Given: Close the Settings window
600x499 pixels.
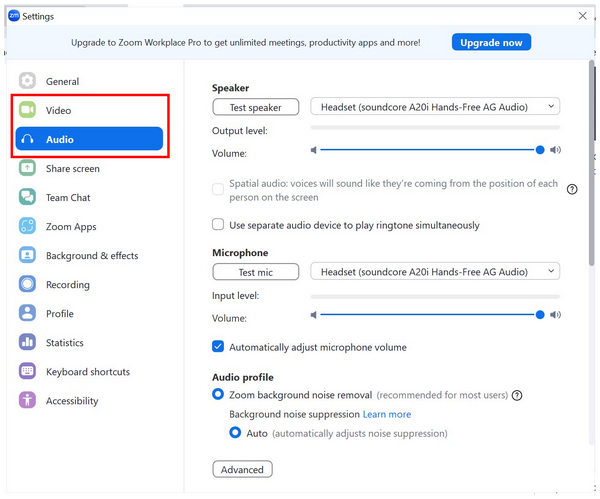Looking at the screenshot, I should pos(582,16).
